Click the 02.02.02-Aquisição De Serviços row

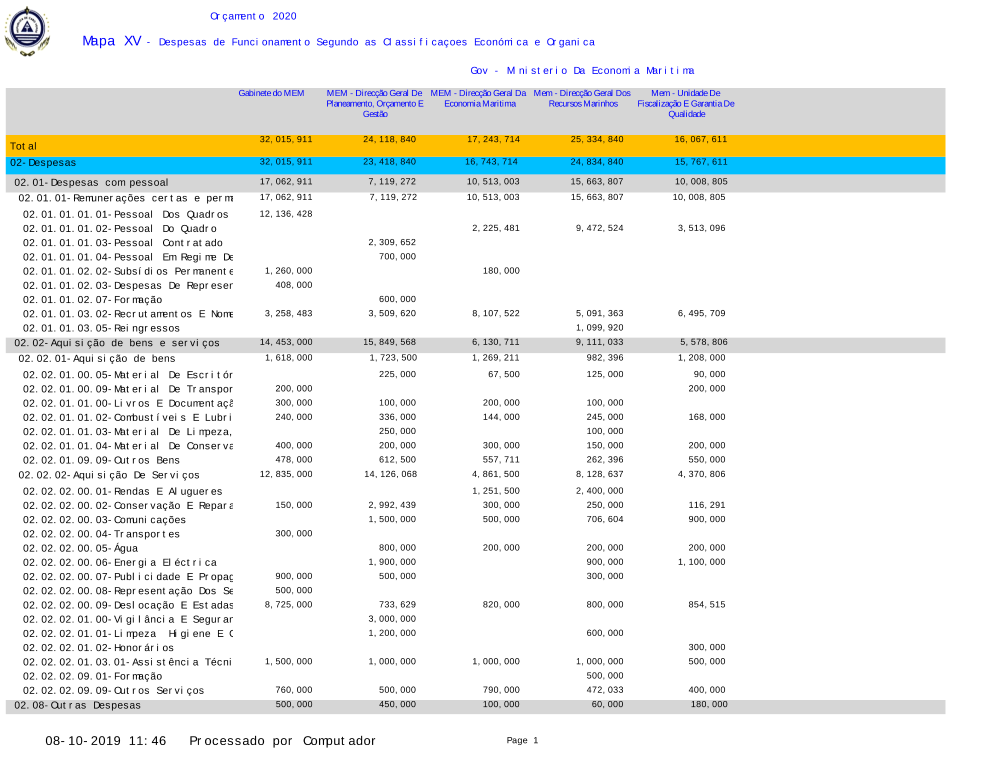click(110, 475)
